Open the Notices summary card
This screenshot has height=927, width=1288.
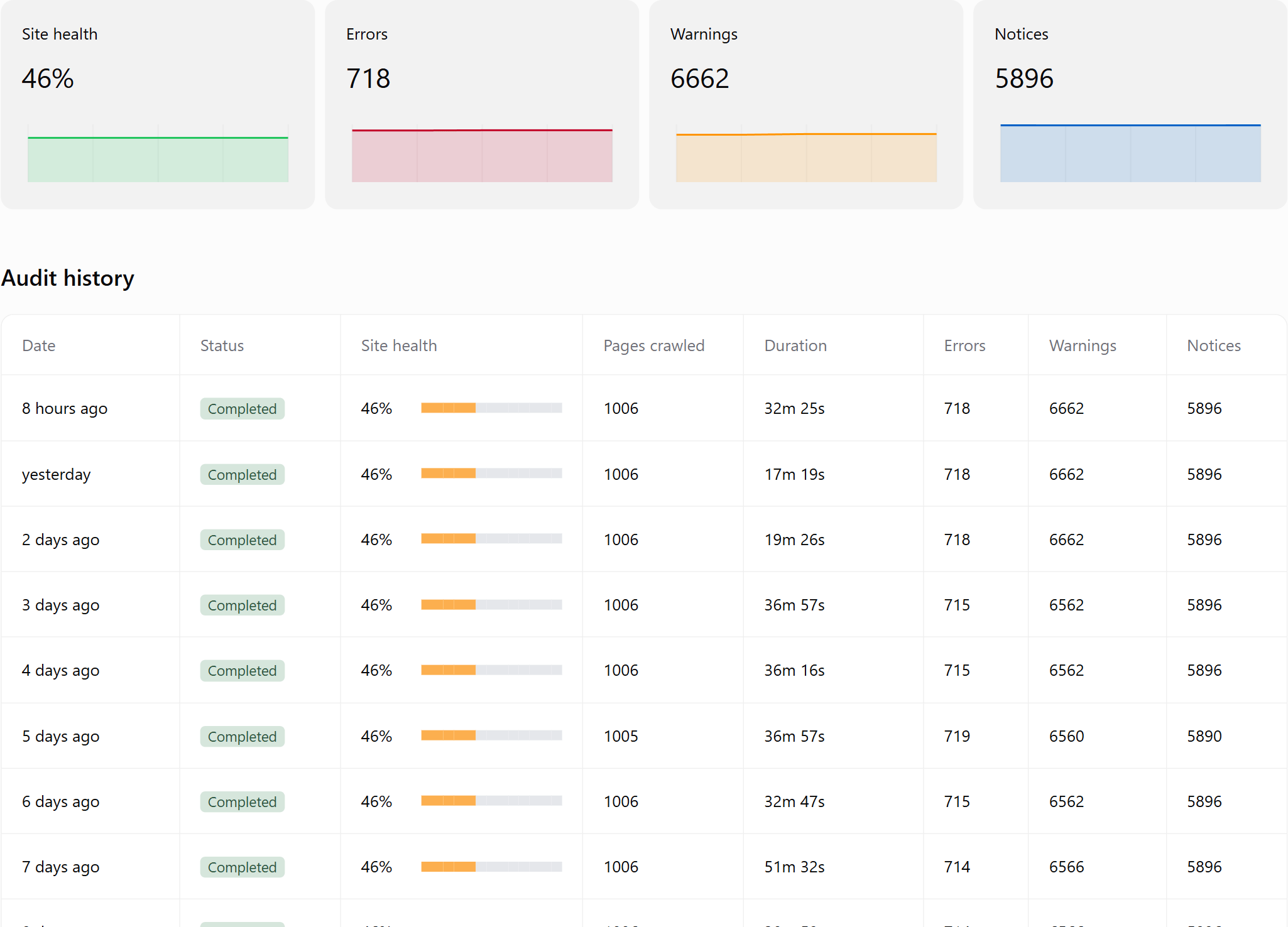coord(1130,104)
